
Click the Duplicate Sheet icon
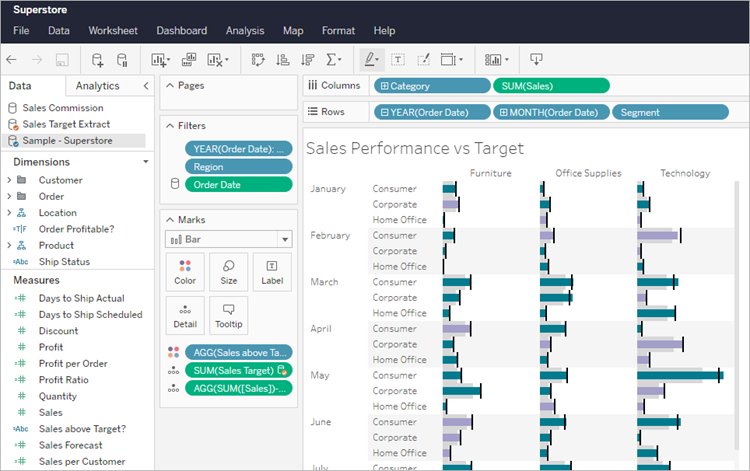(x=189, y=60)
